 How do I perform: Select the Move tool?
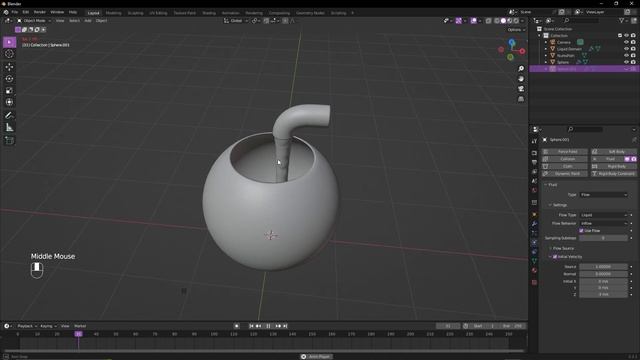tap(9, 67)
